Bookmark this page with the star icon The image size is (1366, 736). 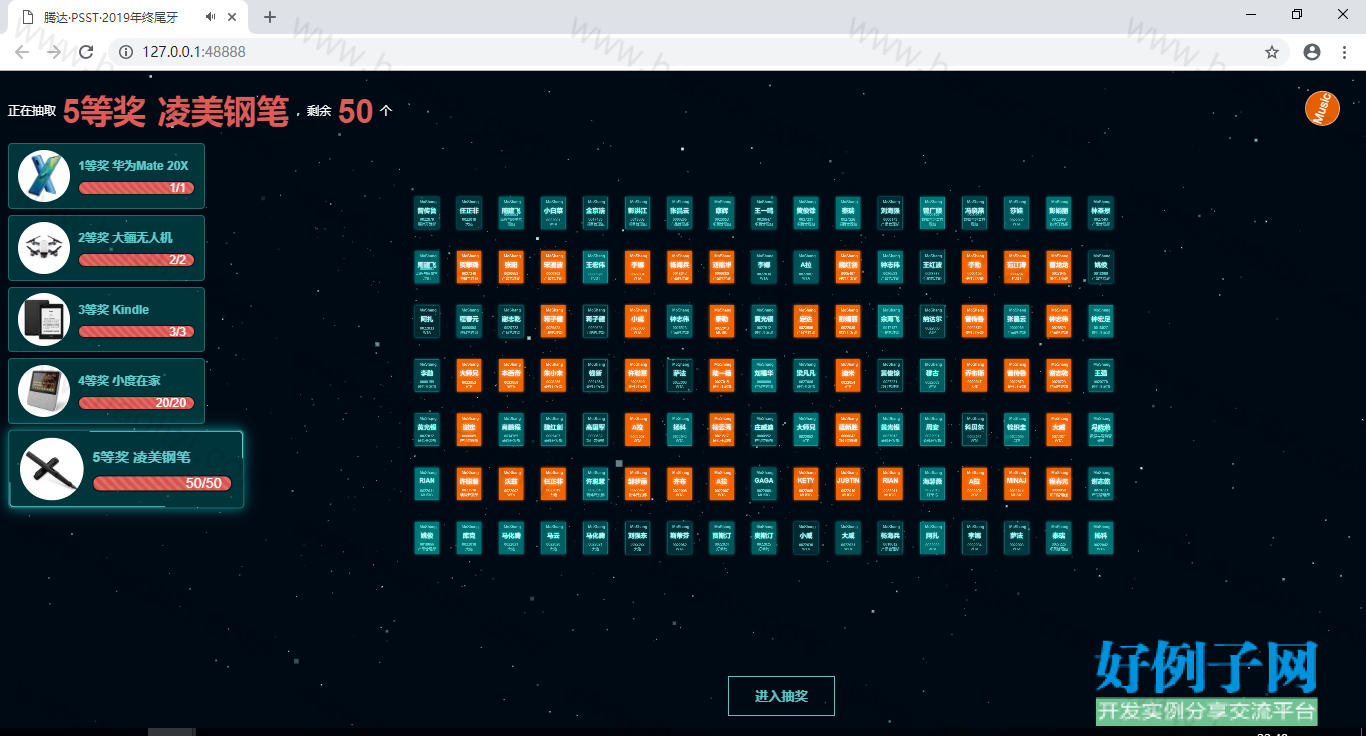tap(1272, 52)
